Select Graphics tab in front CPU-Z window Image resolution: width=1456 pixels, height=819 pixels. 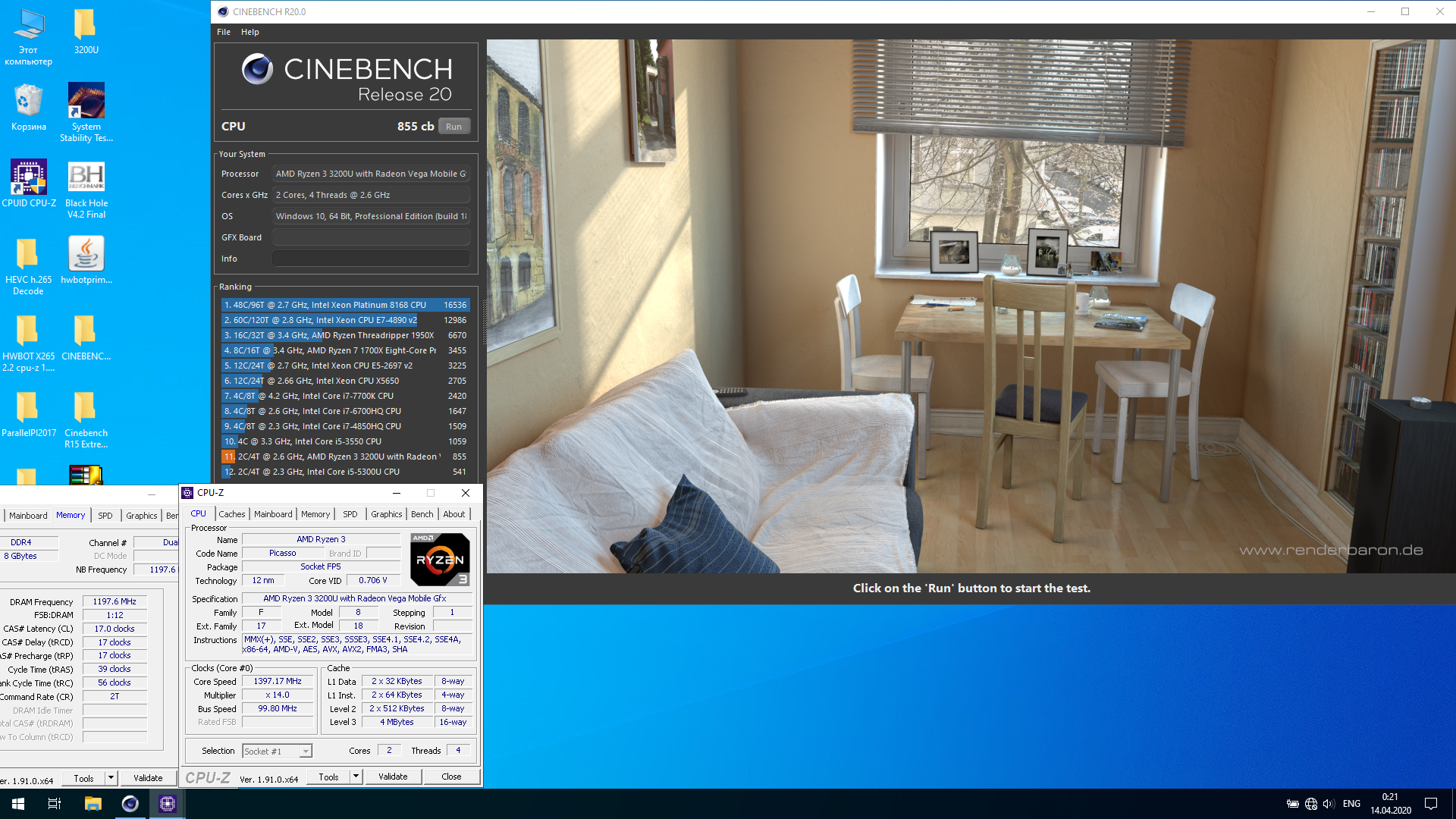pyautogui.click(x=387, y=514)
